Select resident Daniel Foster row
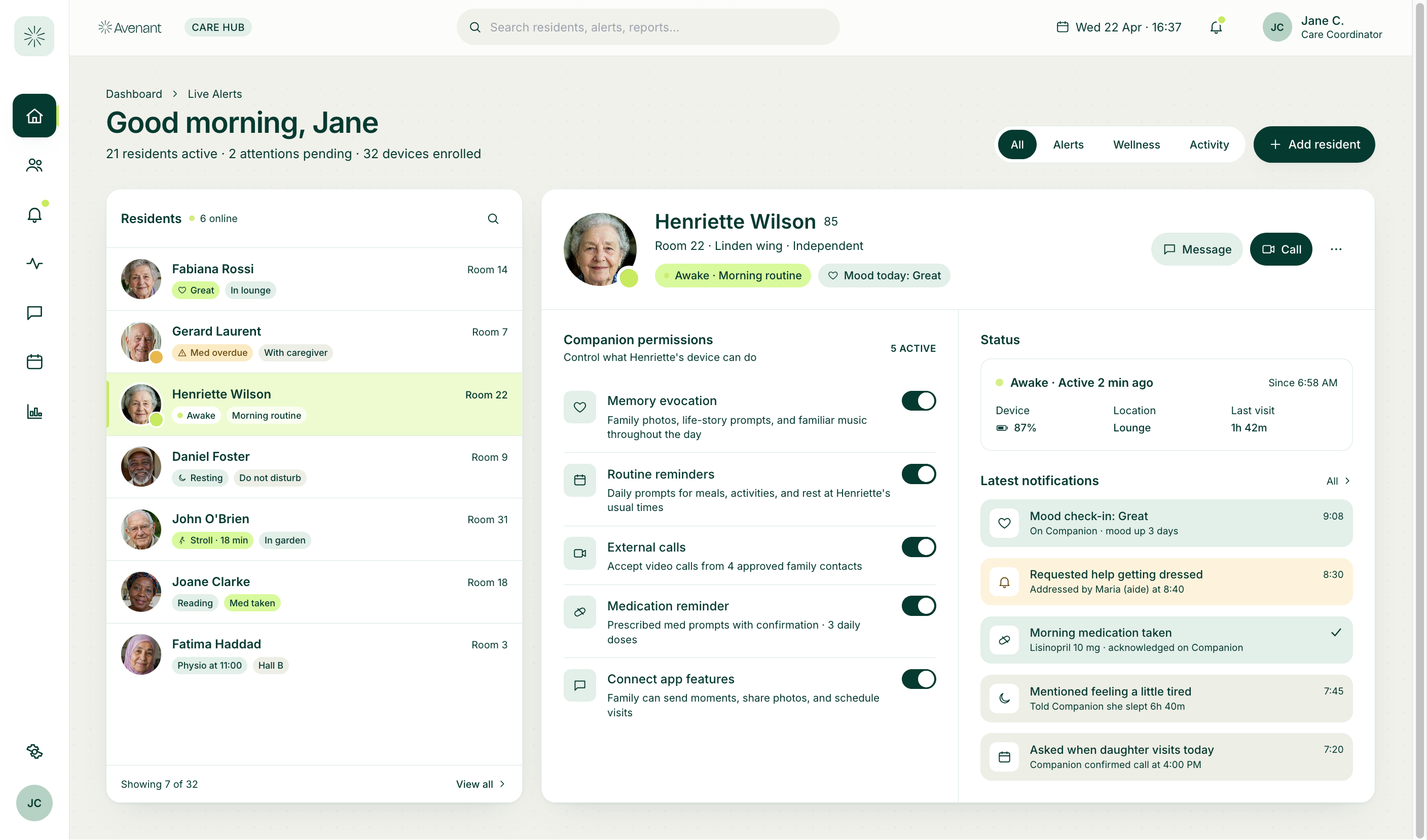The width and height of the screenshot is (1427, 840). [314, 467]
